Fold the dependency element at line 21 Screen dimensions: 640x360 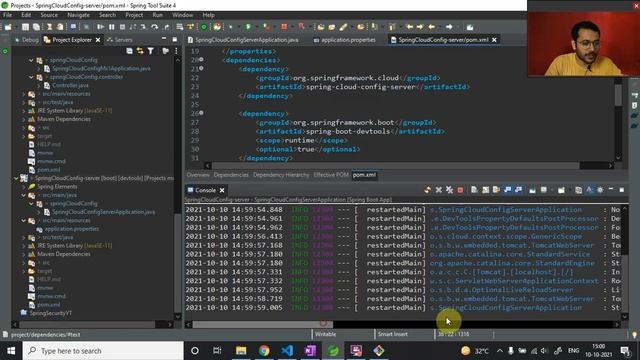(201, 69)
